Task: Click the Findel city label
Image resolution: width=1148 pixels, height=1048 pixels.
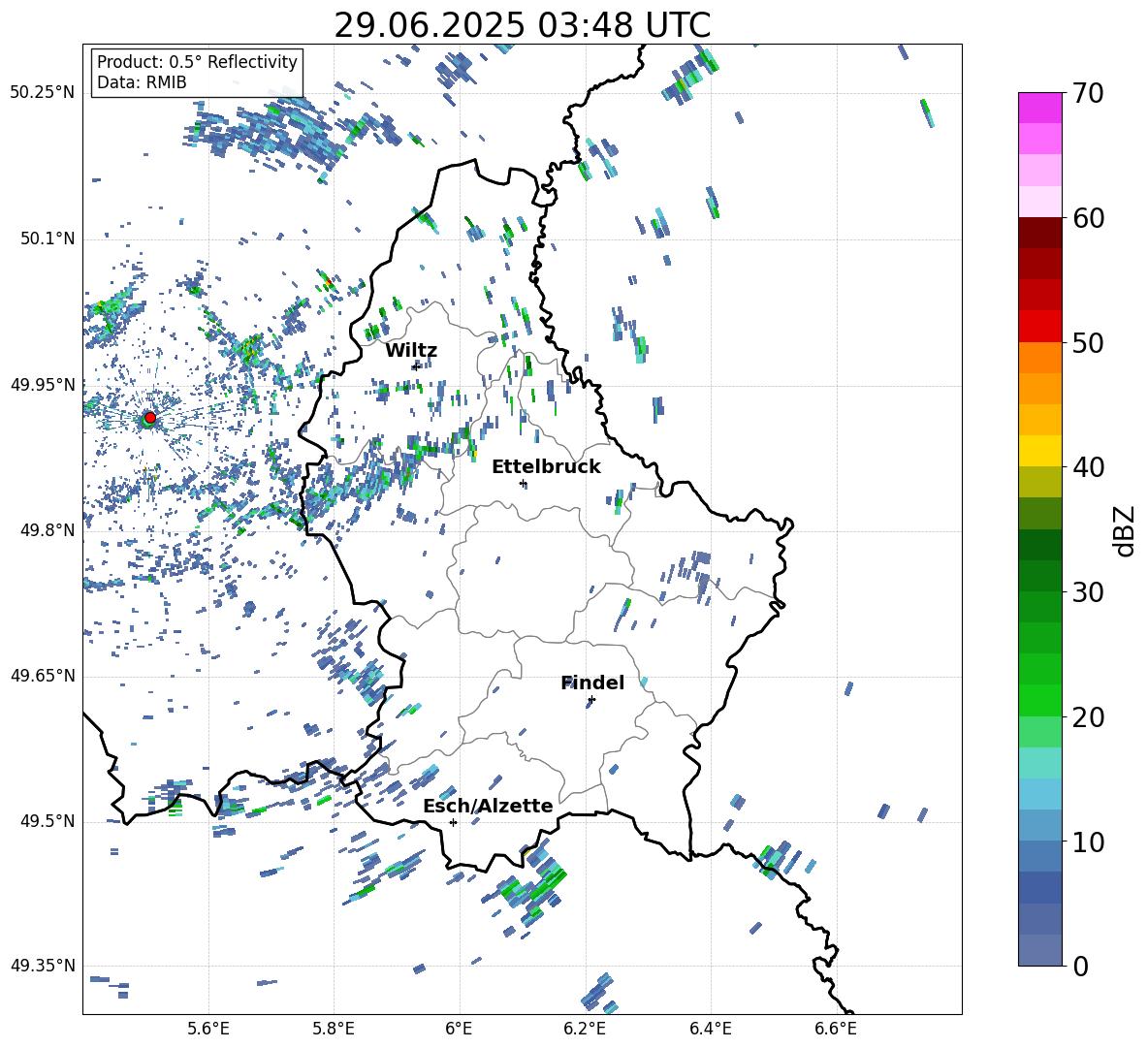Action: click(592, 683)
